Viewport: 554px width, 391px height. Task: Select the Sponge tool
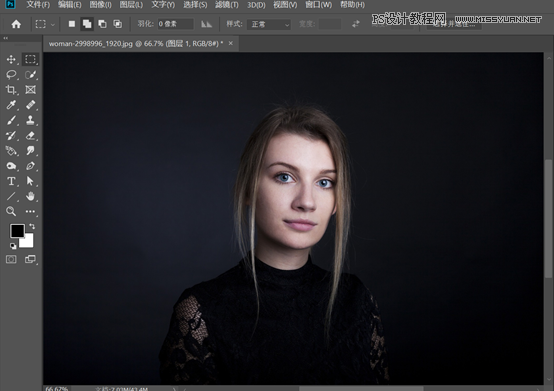pyautogui.click(x=11, y=166)
